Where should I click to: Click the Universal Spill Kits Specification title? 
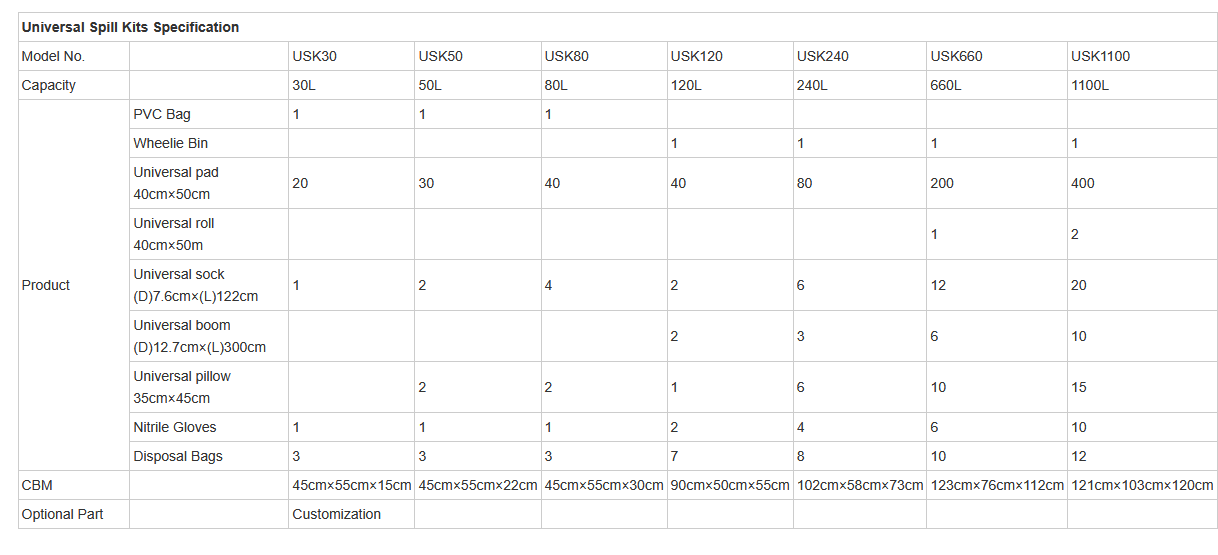[130, 27]
